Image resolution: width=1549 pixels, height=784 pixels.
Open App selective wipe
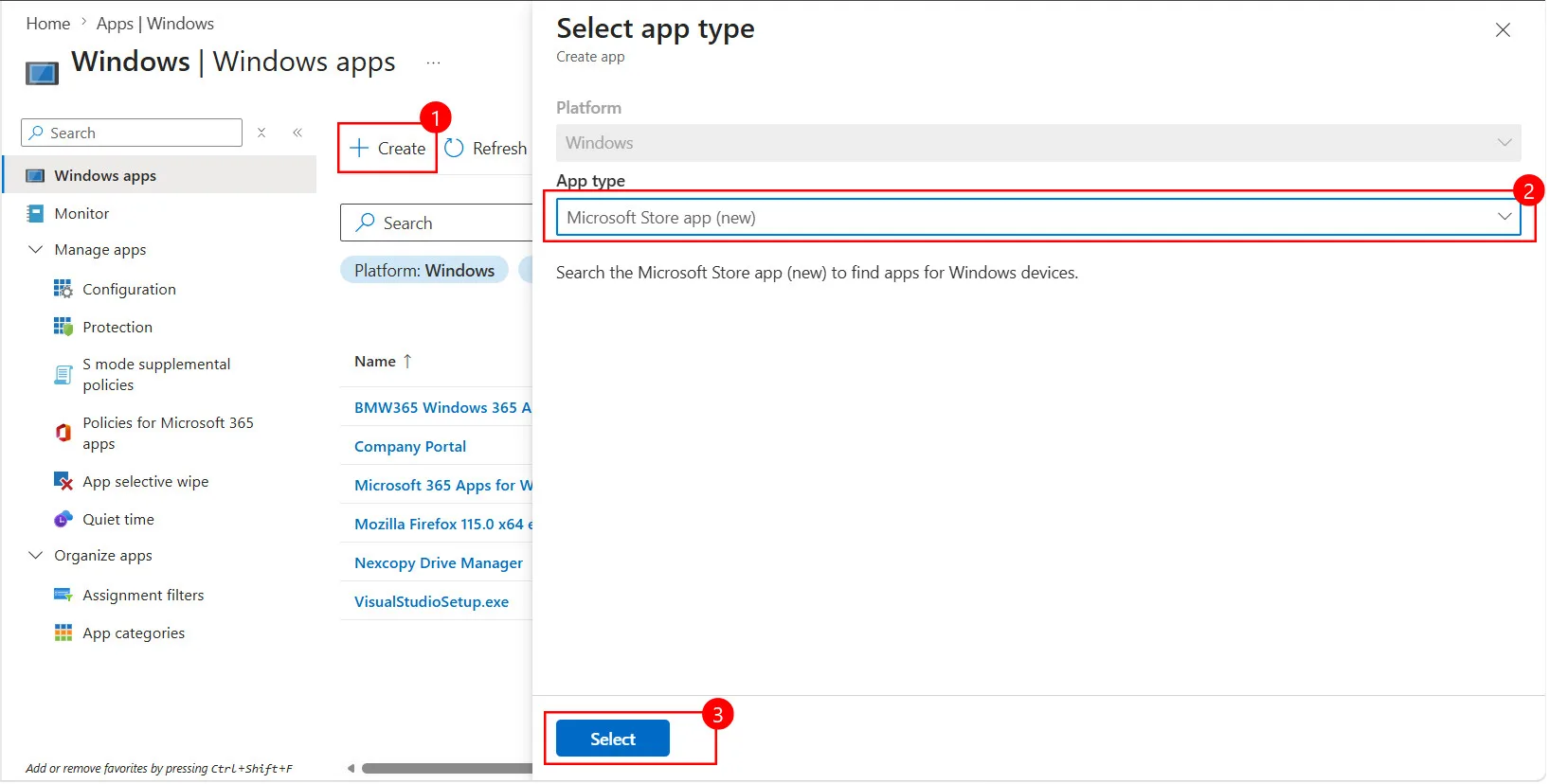click(145, 482)
